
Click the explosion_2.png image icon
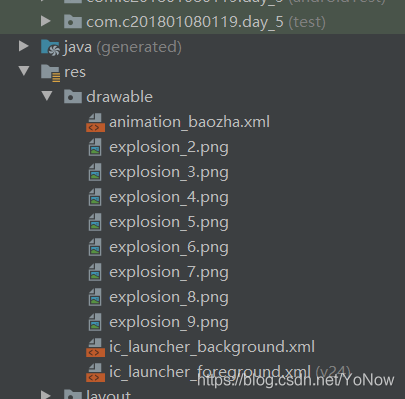coord(95,147)
